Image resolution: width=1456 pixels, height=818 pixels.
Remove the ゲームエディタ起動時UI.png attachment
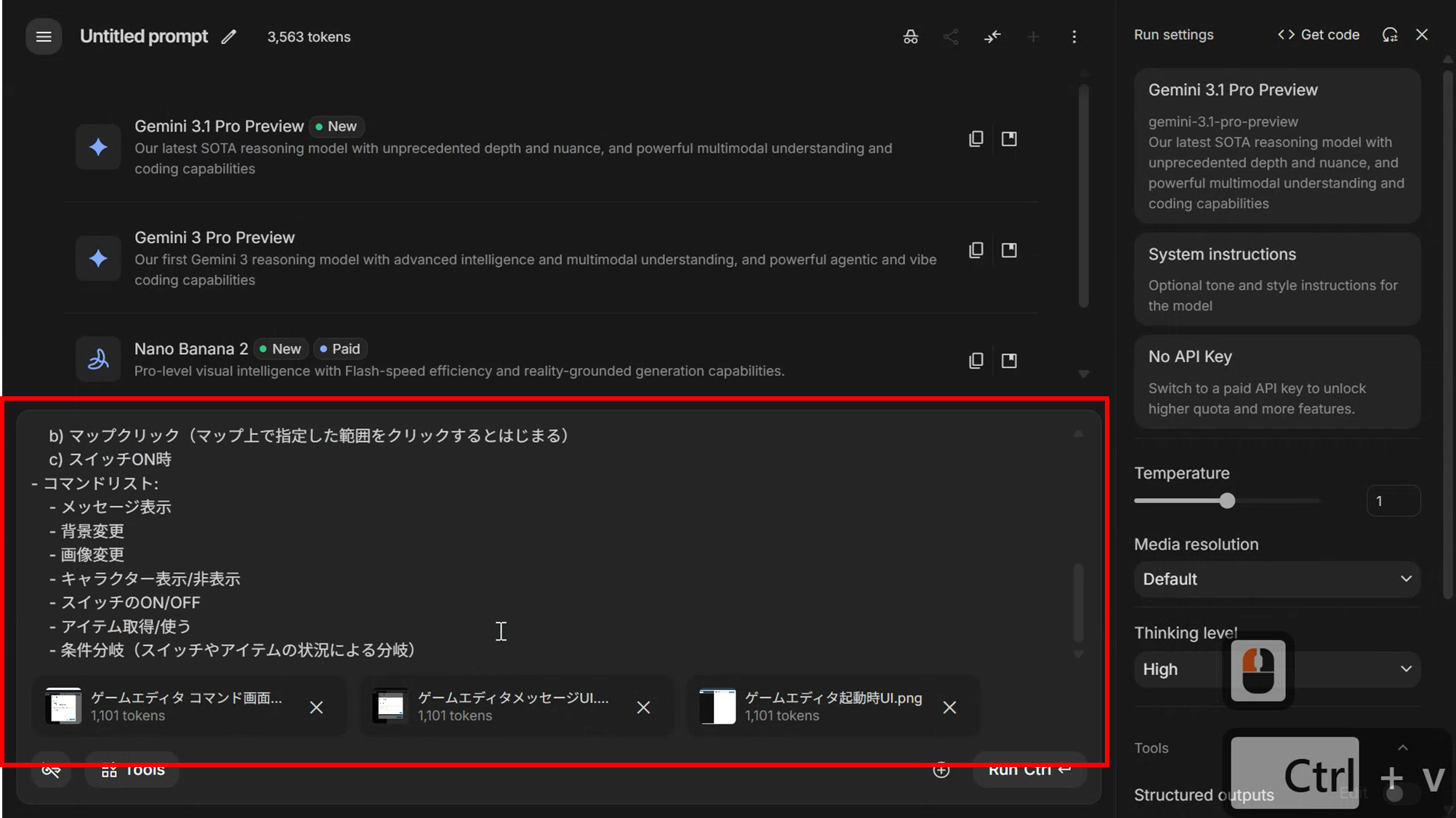(x=949, y=707)
